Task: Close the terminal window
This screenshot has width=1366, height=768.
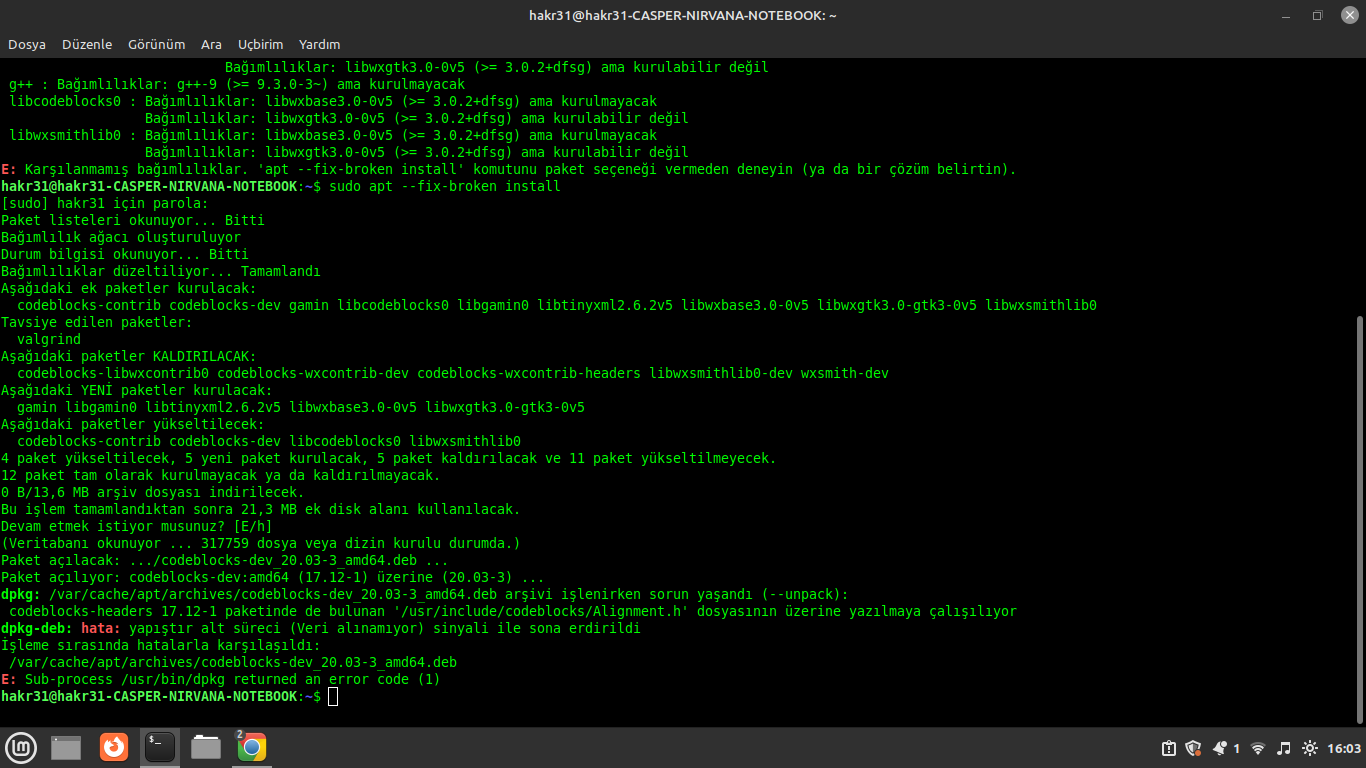Action: 1349,15
